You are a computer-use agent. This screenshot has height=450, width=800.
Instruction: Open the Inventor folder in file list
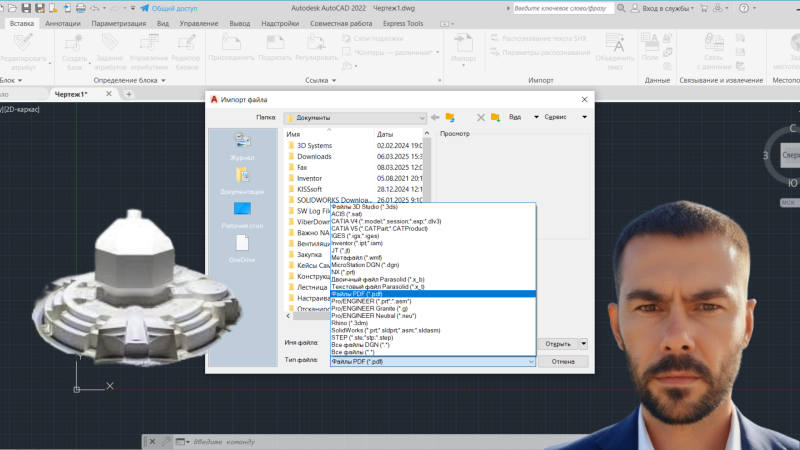(x=308, y=178)
